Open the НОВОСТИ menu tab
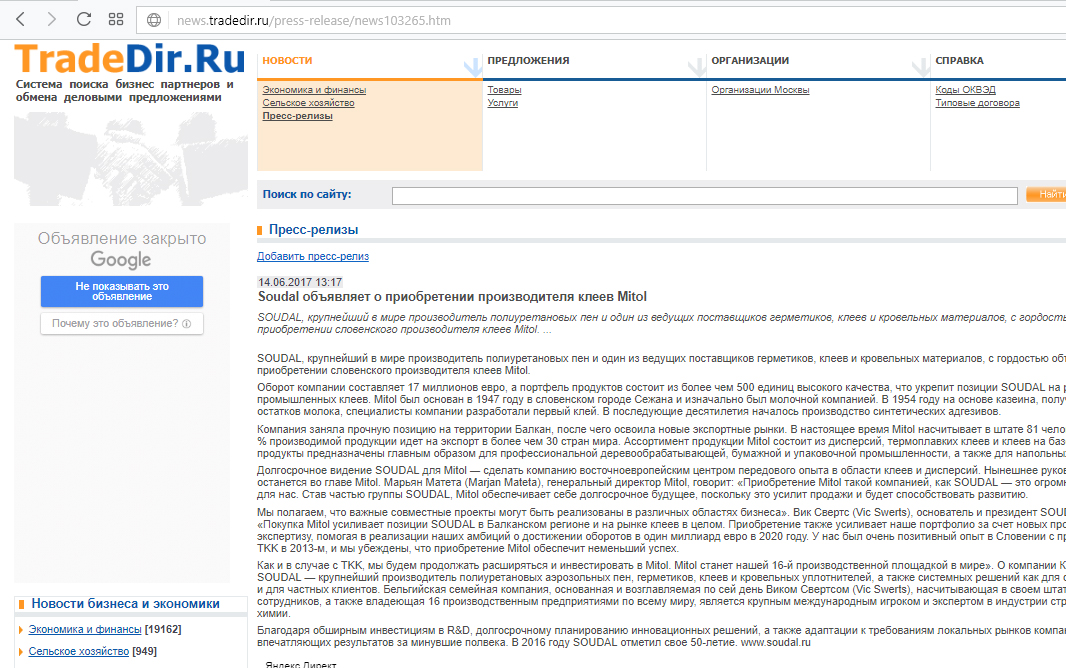Viewport: 1066px width, 668px height. [x=287, y=60]
